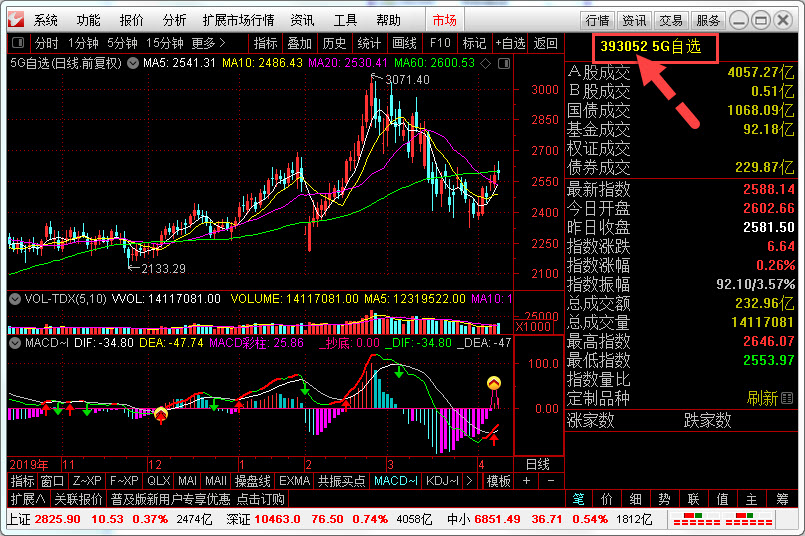The width and height of the screenshot is (805, 536).
Task: Click the 交易 button
Action: tap(672, 21)
